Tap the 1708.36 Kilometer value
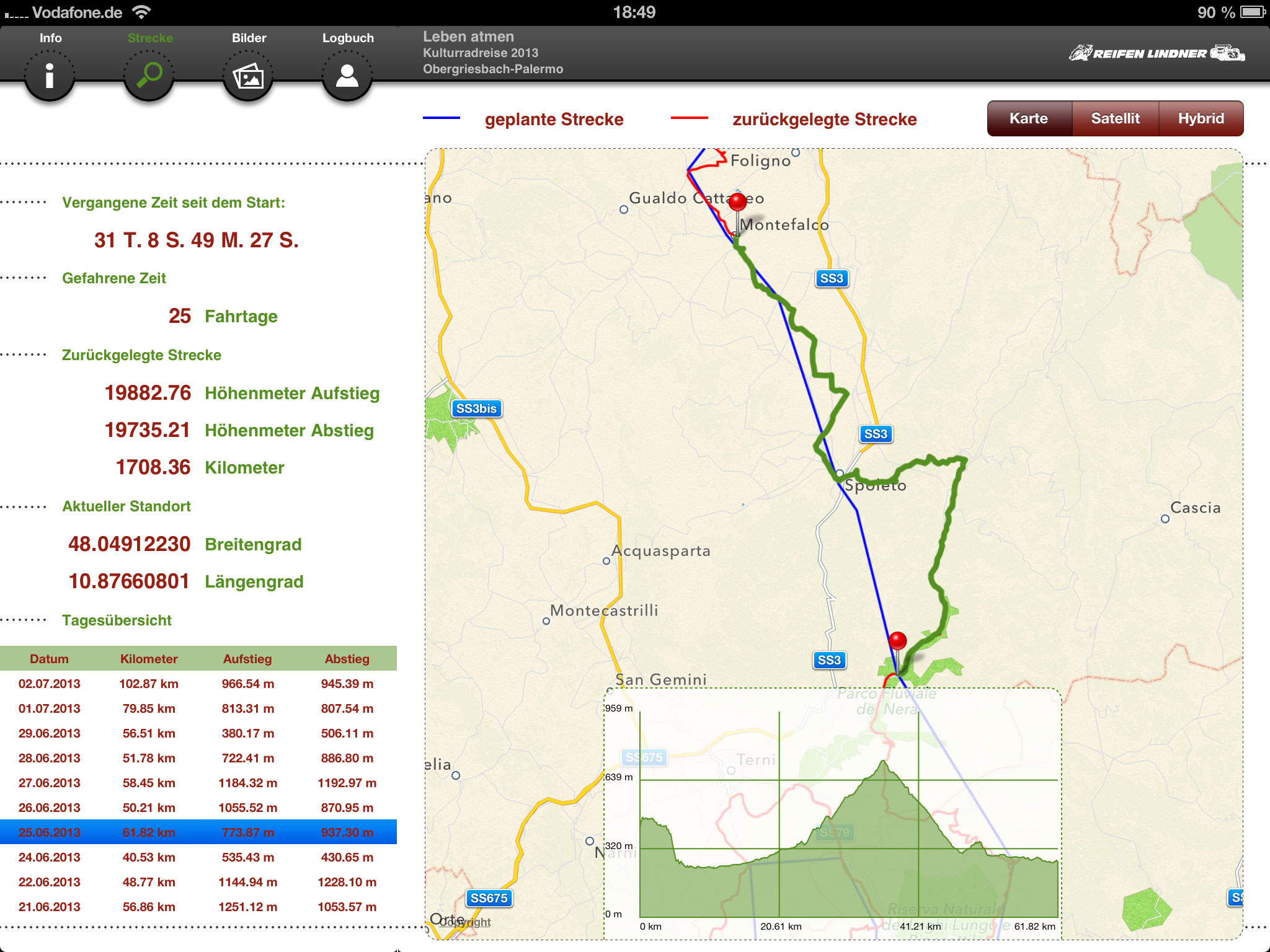 153,467
